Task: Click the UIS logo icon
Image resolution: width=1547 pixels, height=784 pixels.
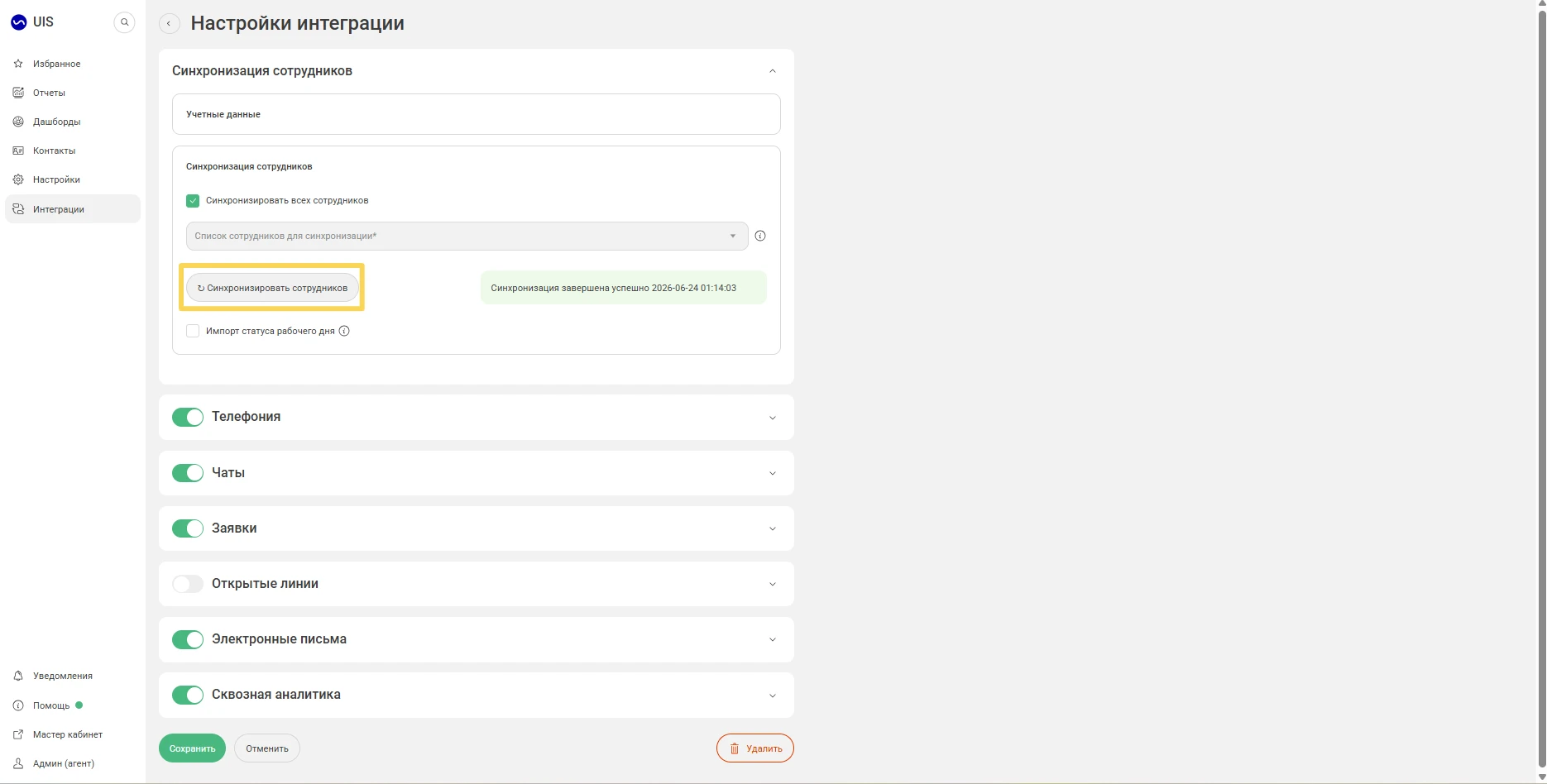Action: point(18,22)
